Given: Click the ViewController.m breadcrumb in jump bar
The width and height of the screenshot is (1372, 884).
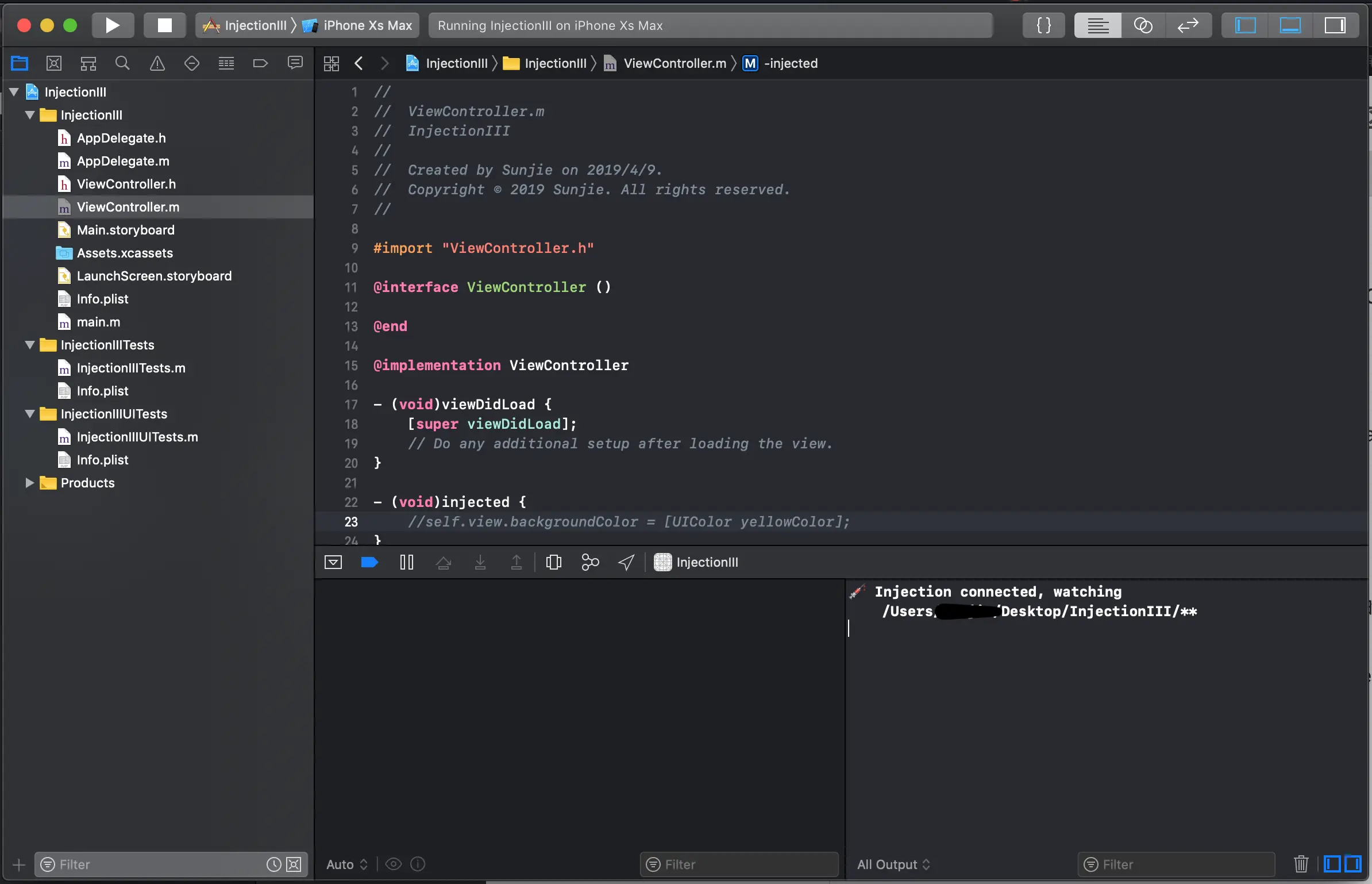Looking at the screenshot, I should pos(675,63).
